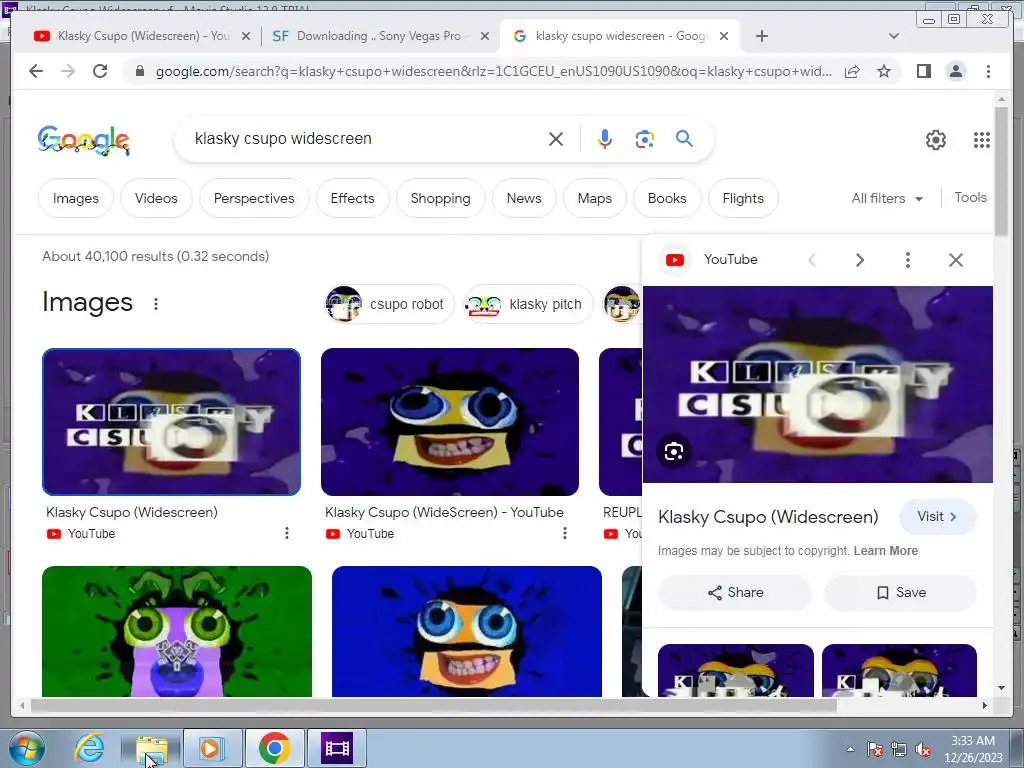Viewport: 1024px width, 768px height.
Task: Open a new tab with the plus button
Action: point(761,36)
